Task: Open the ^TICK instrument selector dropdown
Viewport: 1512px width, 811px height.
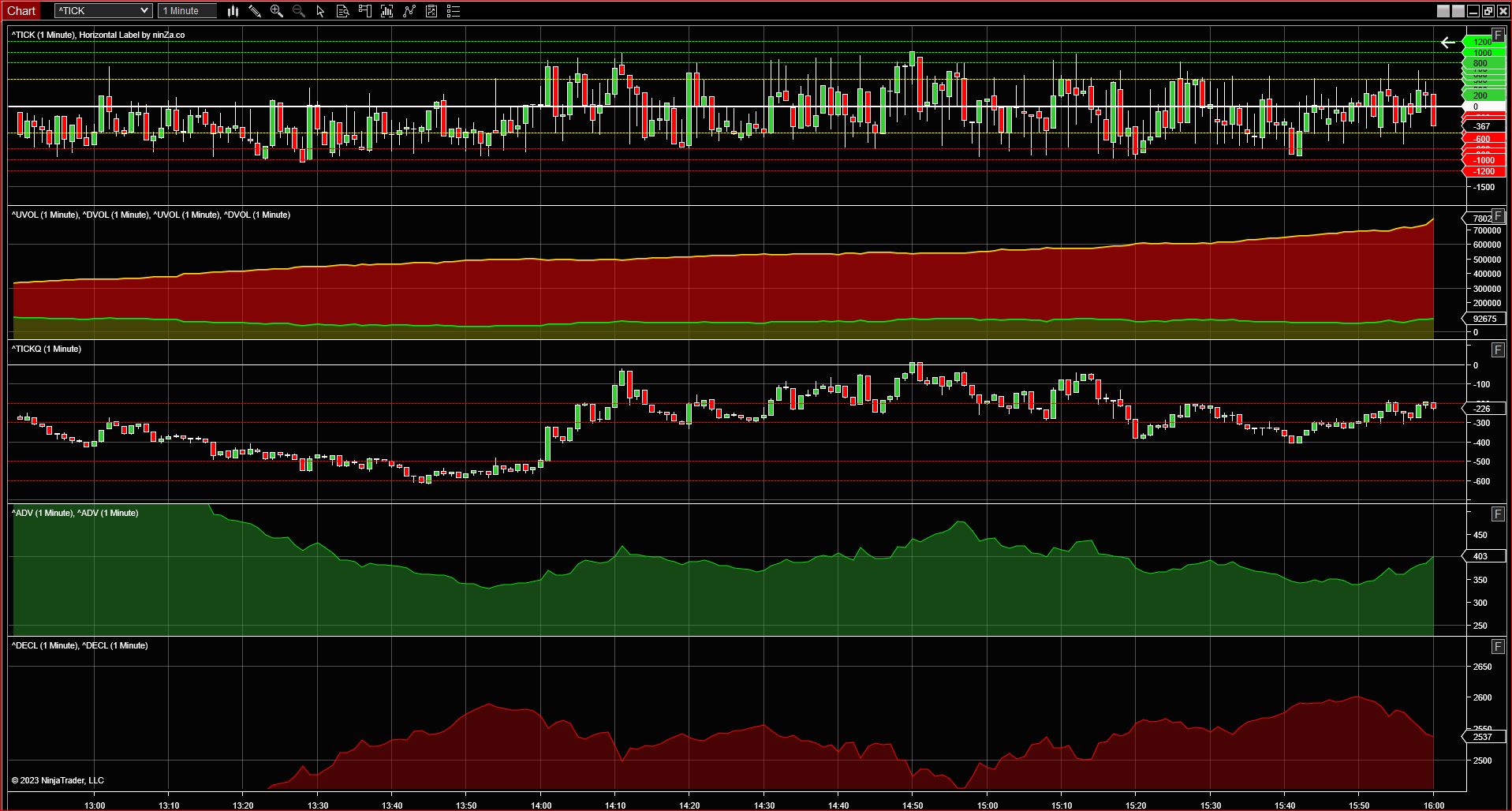Action: click(x=103, y=11)
